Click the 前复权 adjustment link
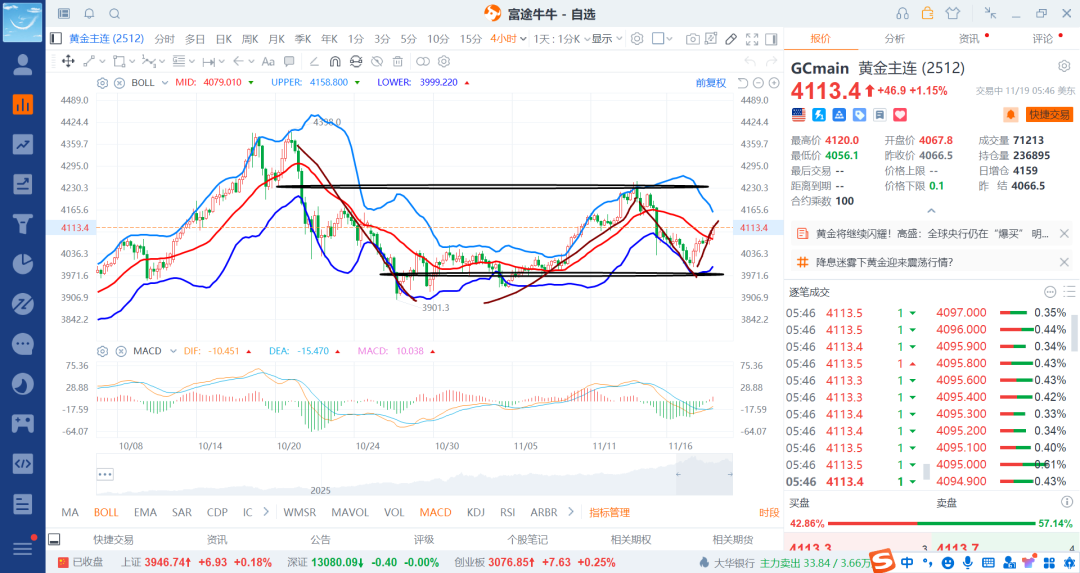Screen dimensions: 1080x573 click(711, 83)
